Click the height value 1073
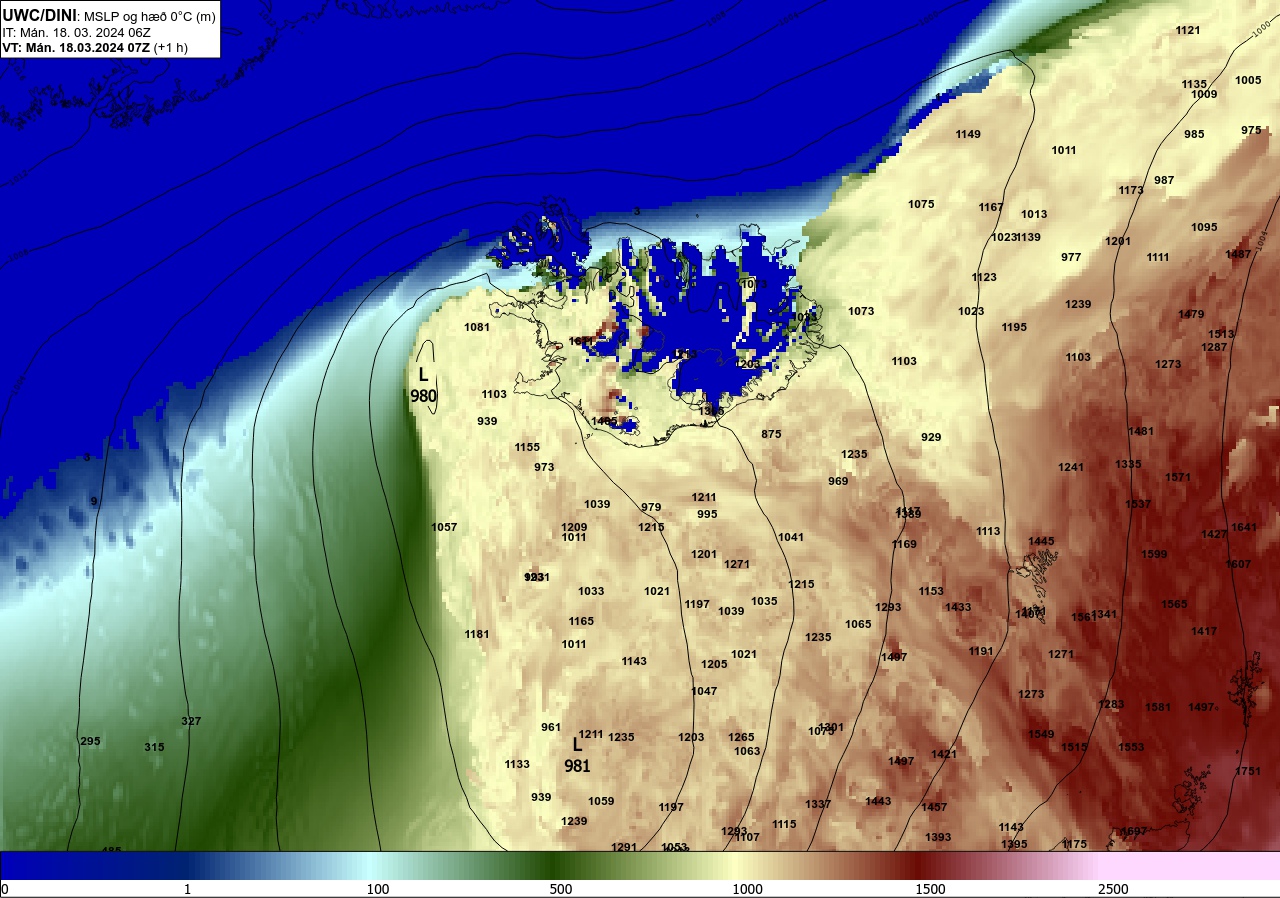The width and height of the screenshot is (1280, 898). tap(861, 311)
